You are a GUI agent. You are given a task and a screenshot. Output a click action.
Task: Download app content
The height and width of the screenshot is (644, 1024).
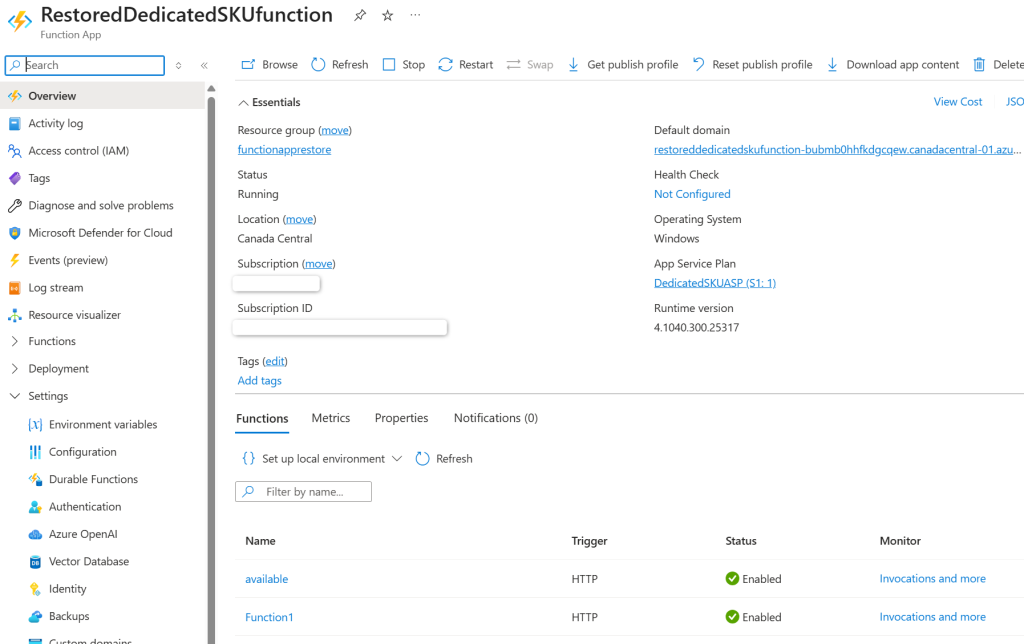[x=893, y=65]
